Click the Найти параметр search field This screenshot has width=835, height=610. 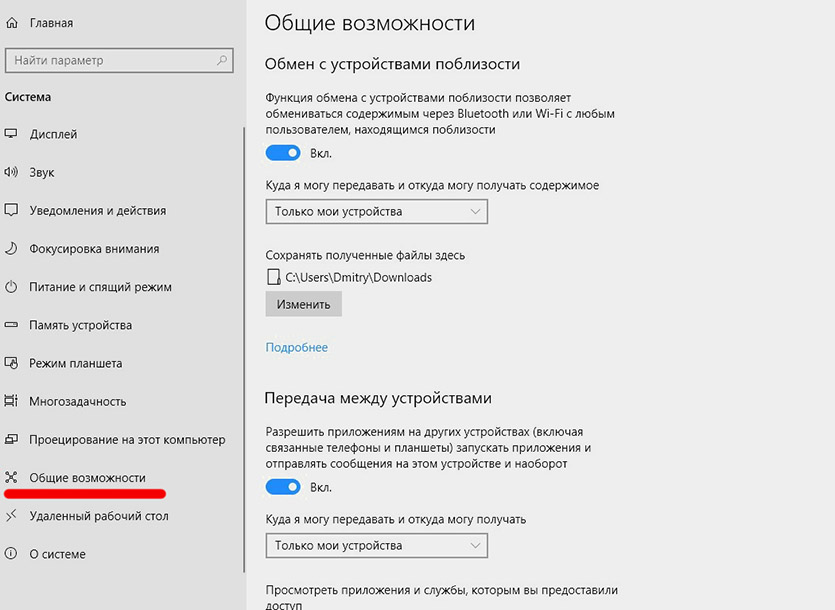click(110, 61)
